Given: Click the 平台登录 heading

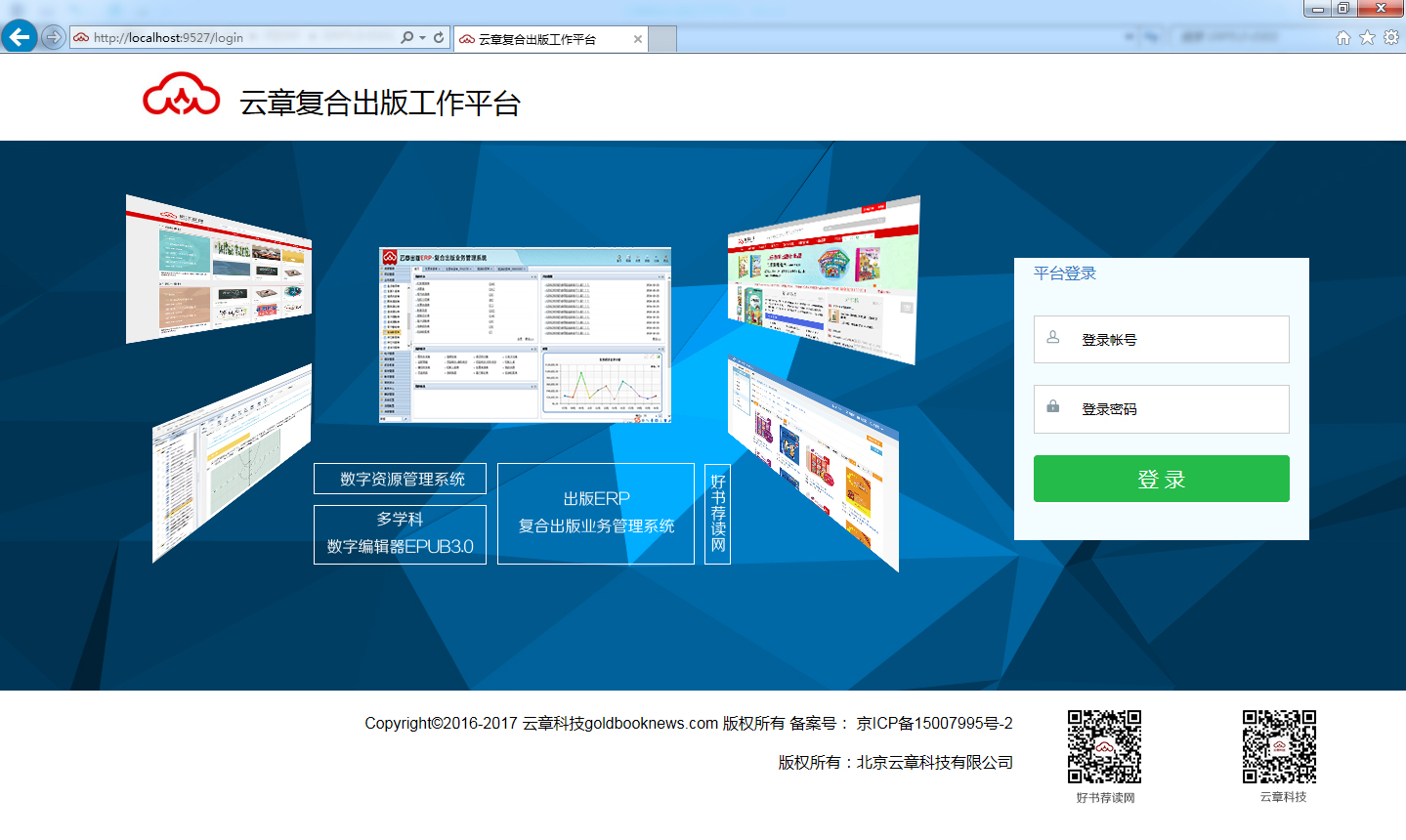Looking at the screenshot, I should pos(1065,273).
